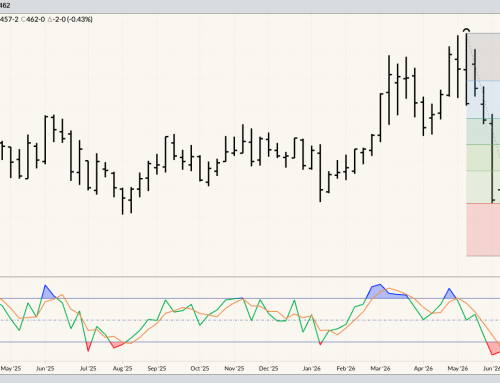
Task: Click the Nov '25 date label
Action: (234, 368)
